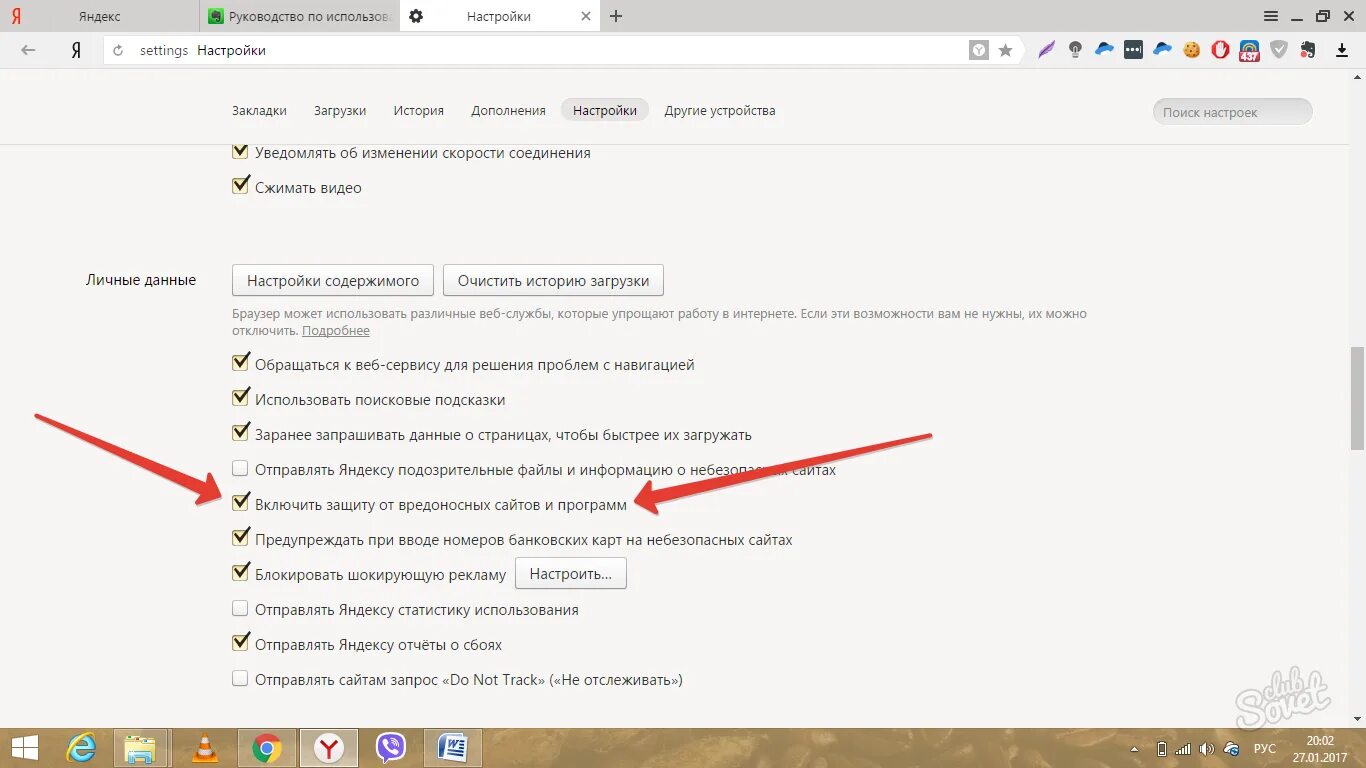
Task: Select Yandex Browser in the taskbar
Action: (329, 747)
